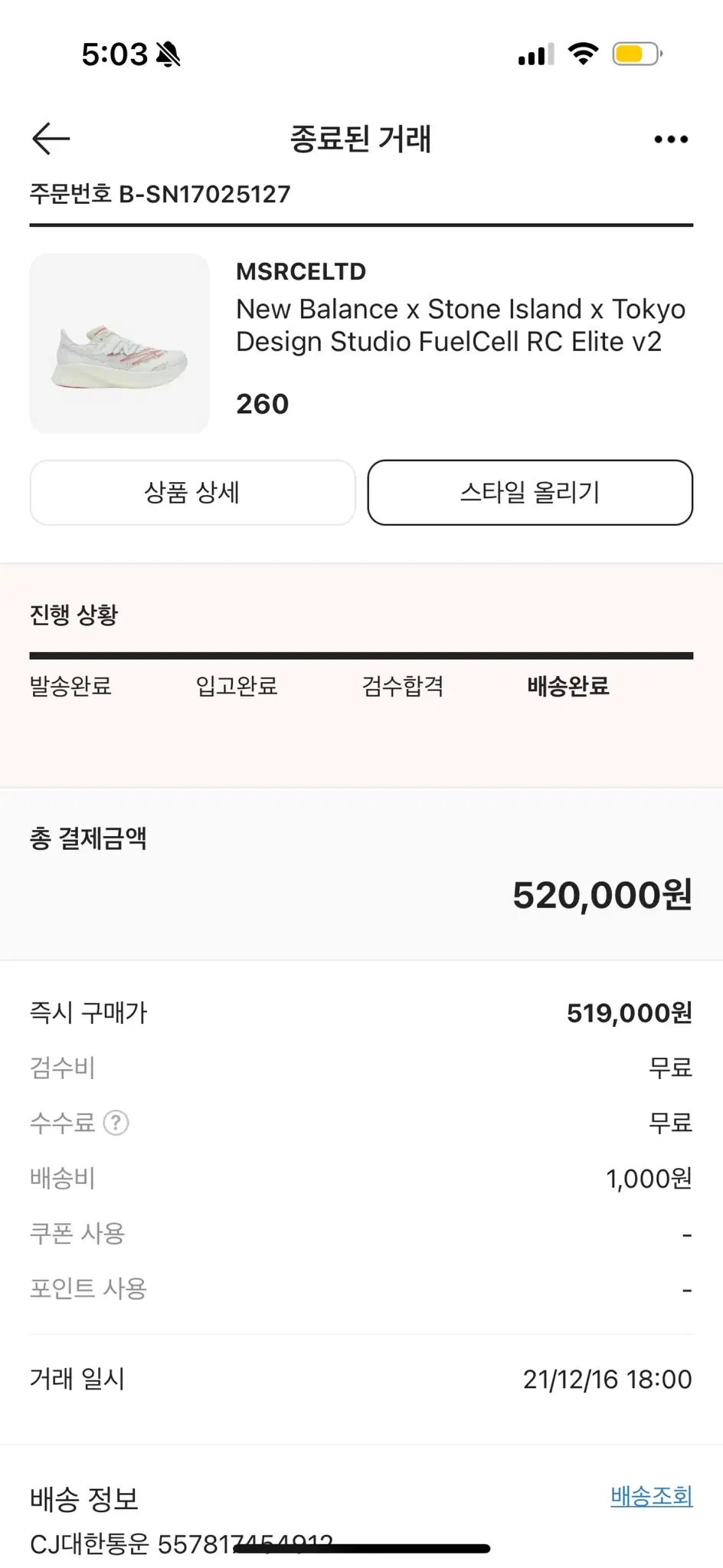723x1568 pixels.
Task: Open the three-dot more options menu
Action: click(x=671, y=139)
